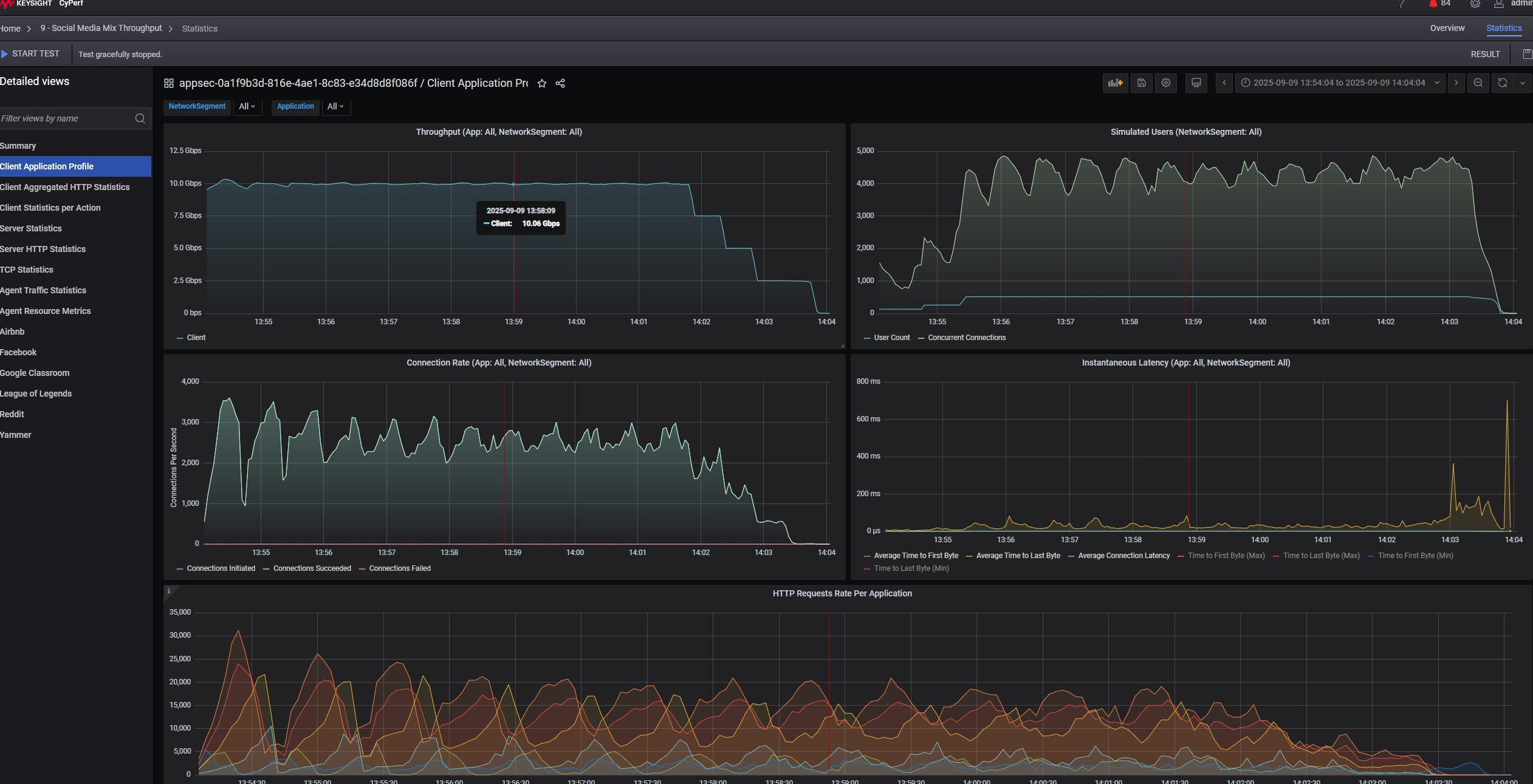Click the zoom out time range icon

pyautogui.click(x=1478, y=83)
